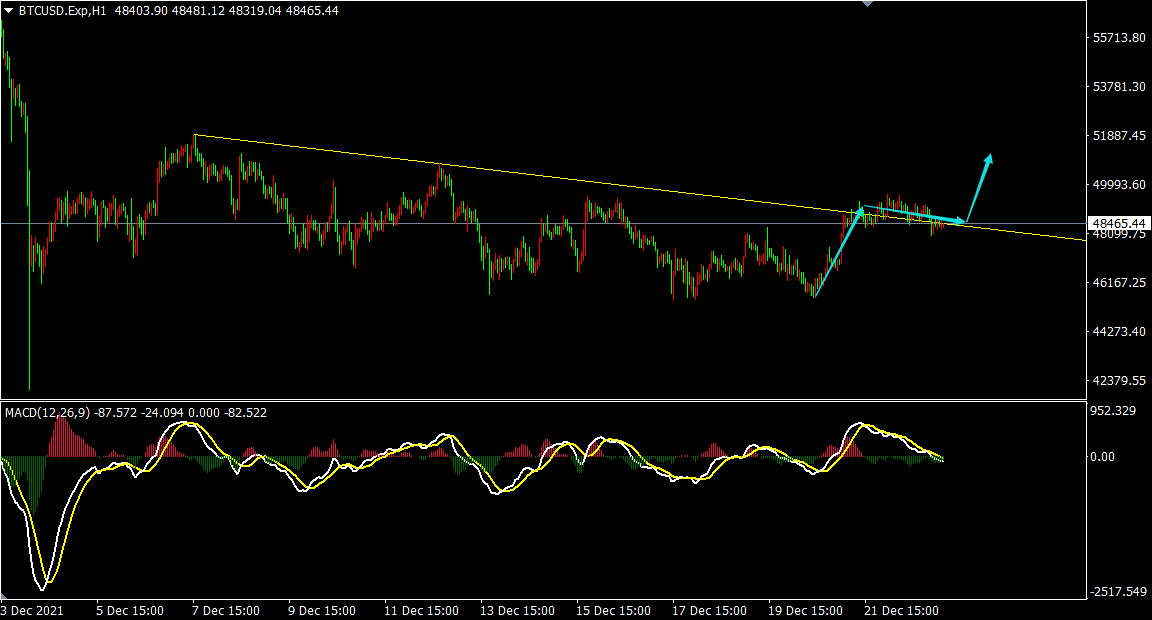Click the 51887.45 price axis value
This screenshot has width=1152, height=620.
pos(1119,136)
